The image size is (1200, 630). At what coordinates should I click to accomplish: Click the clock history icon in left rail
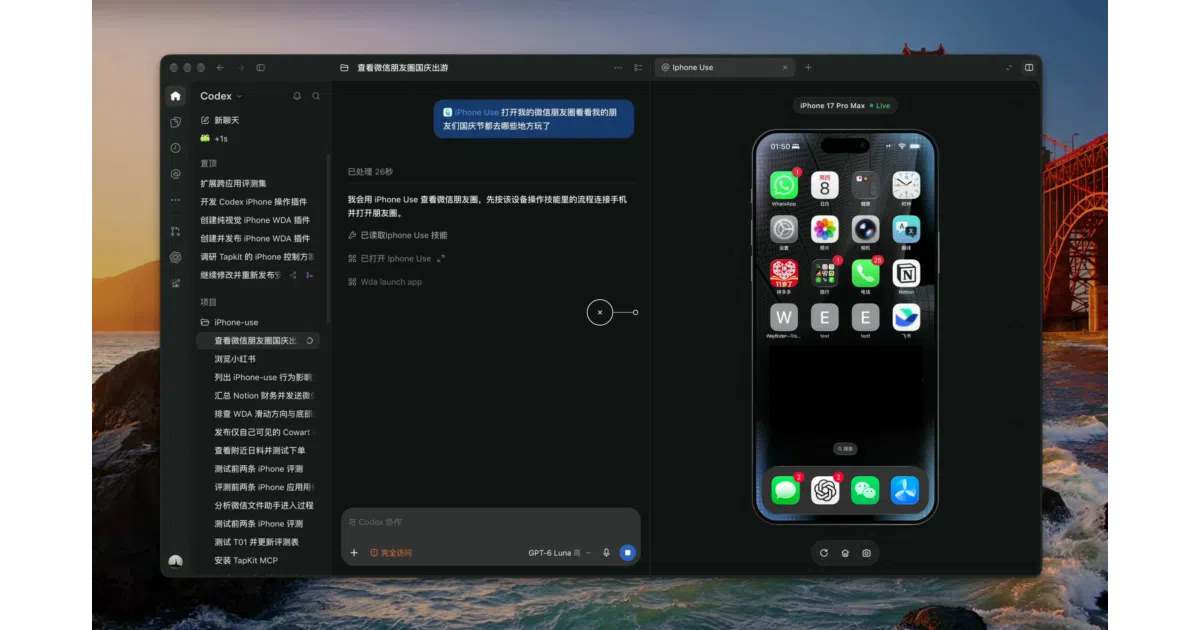176,148
